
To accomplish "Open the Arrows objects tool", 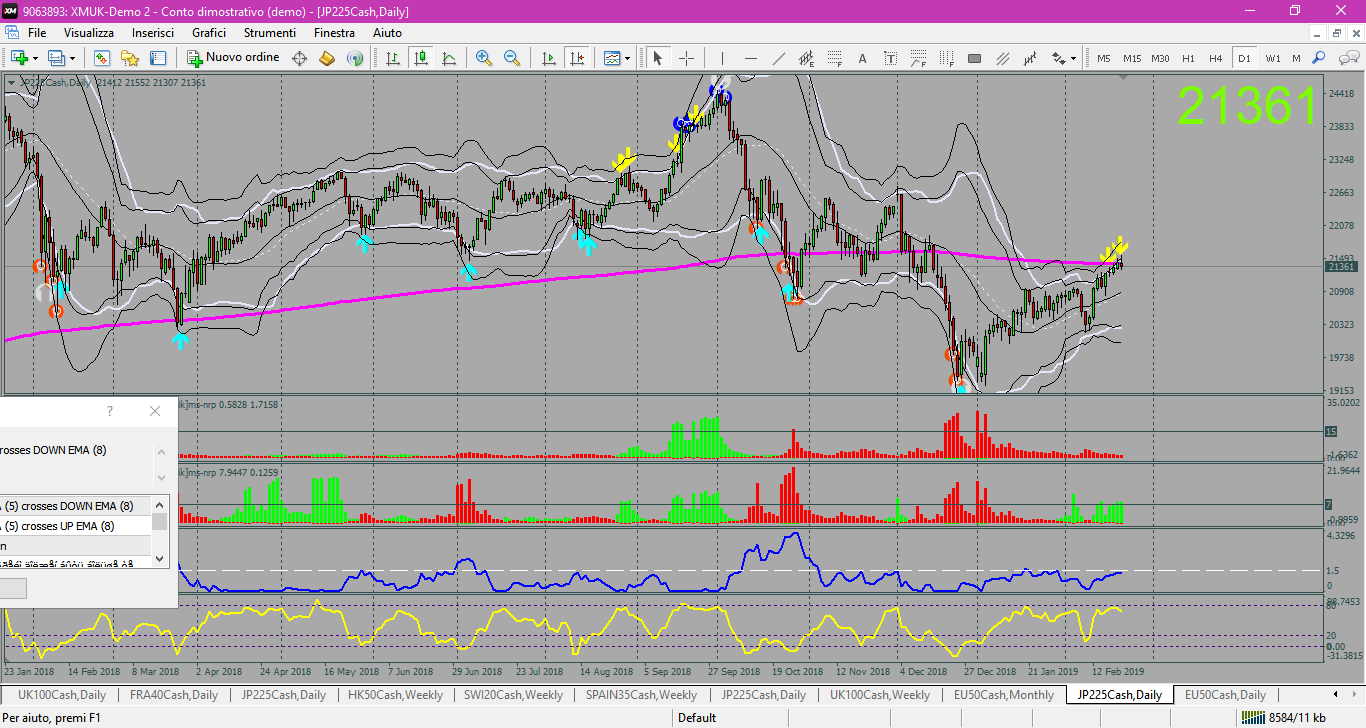I will pyautogui.click(x=1058, y=58).
